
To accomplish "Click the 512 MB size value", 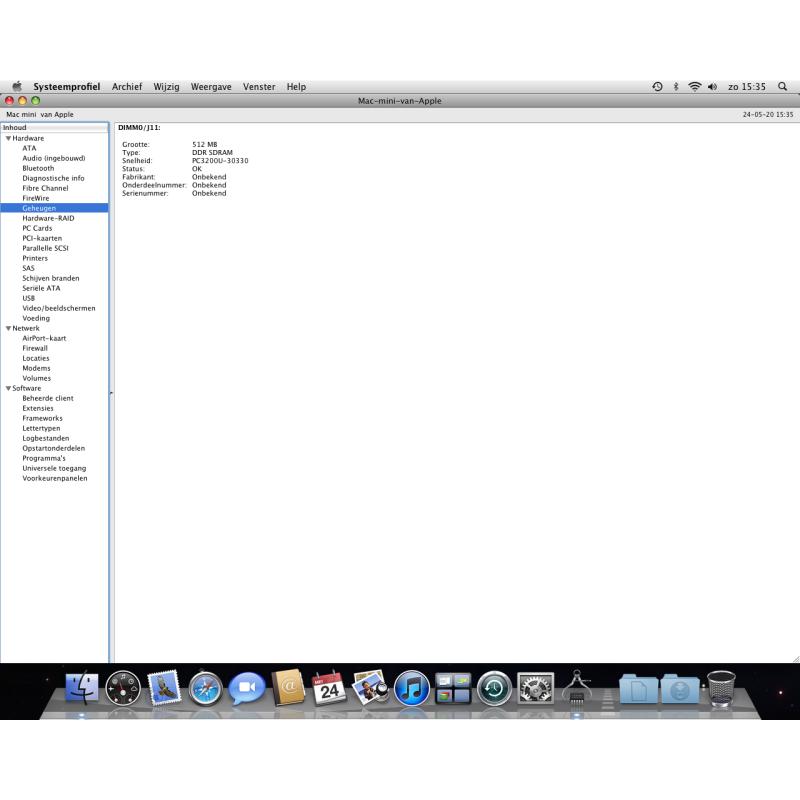I will click(205, 144).
